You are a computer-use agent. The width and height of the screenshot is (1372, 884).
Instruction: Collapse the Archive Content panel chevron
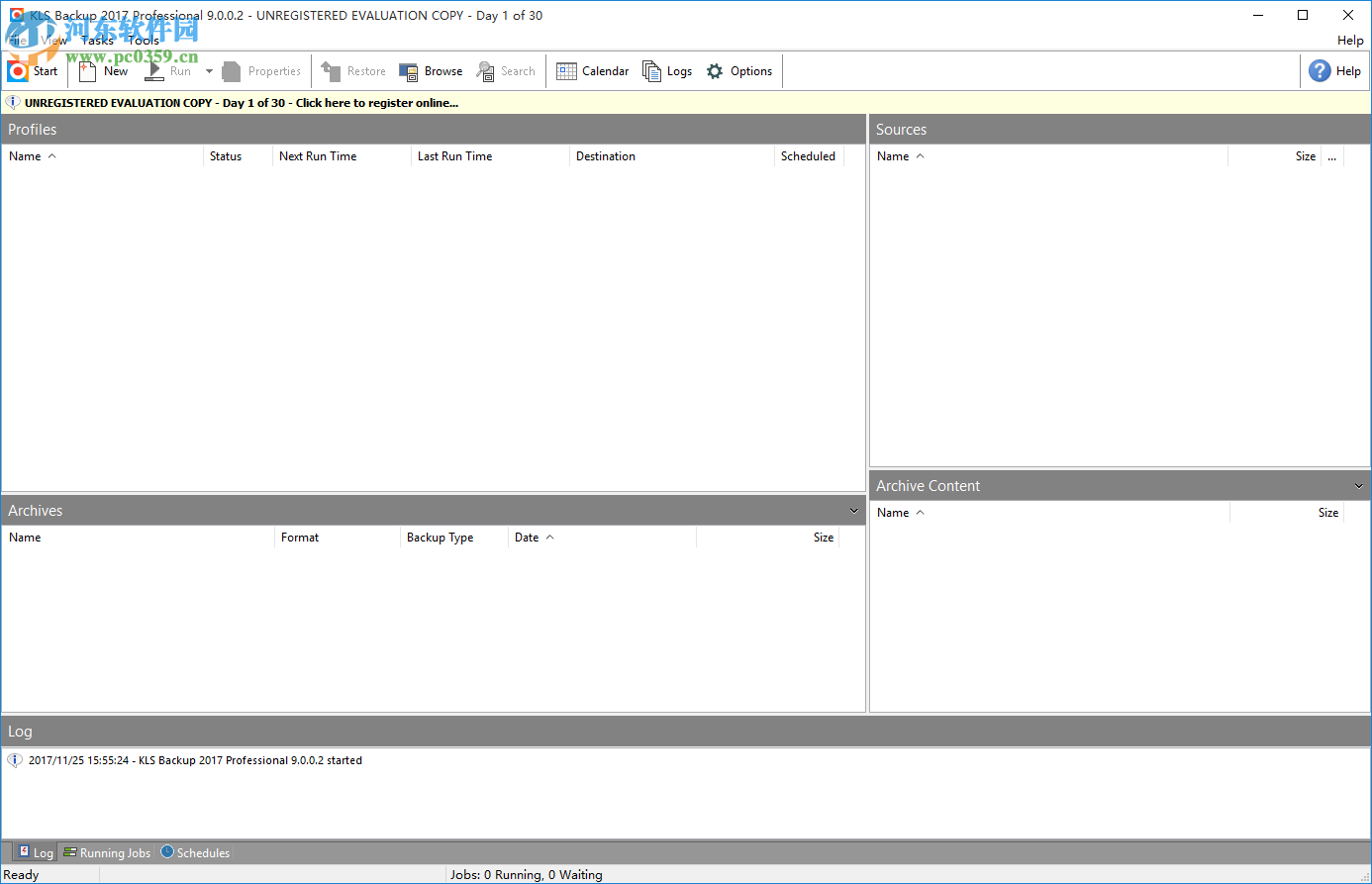point(1359,486)
